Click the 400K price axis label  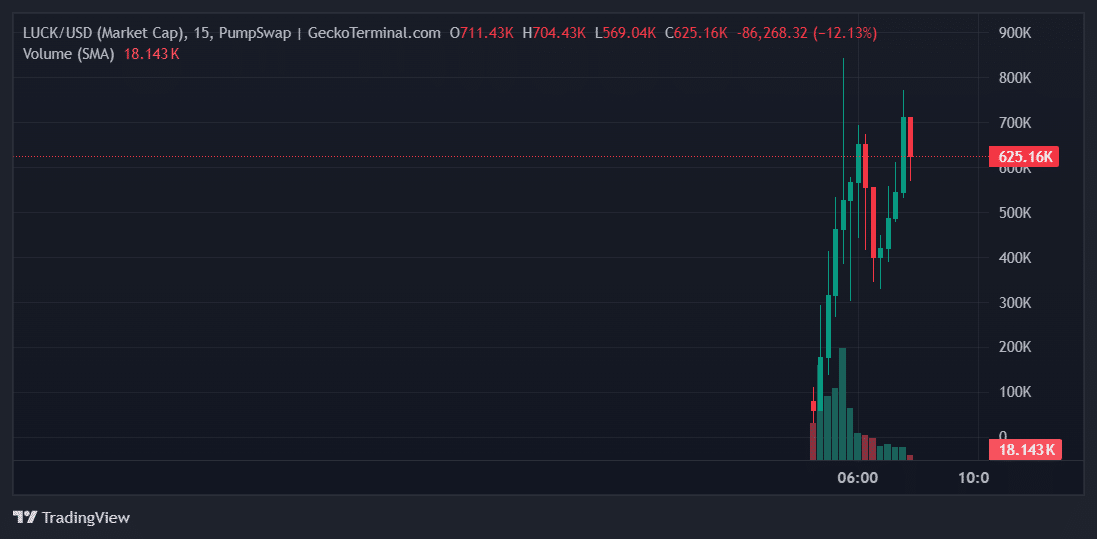click(1014, 258)
